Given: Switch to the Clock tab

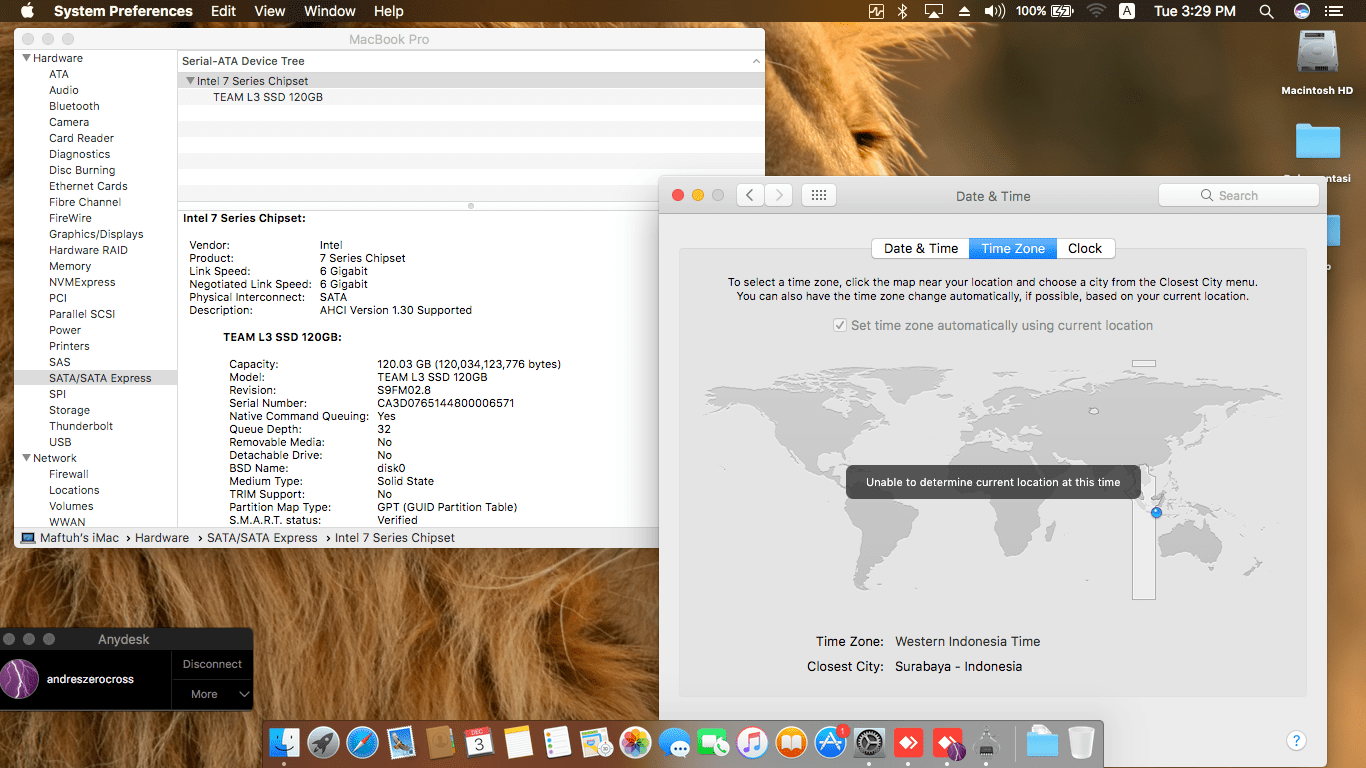Looking at the screenshot, I should tap(1084, 249).
